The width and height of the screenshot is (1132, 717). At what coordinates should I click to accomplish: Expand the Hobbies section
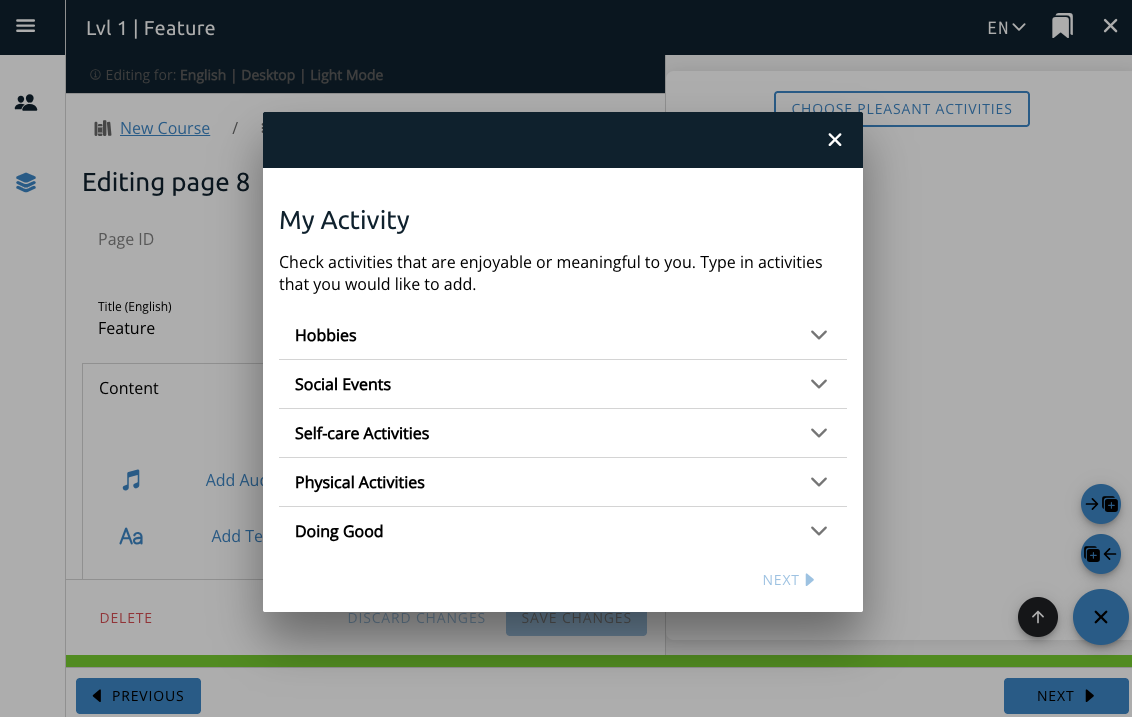click(x=562, y=335)
